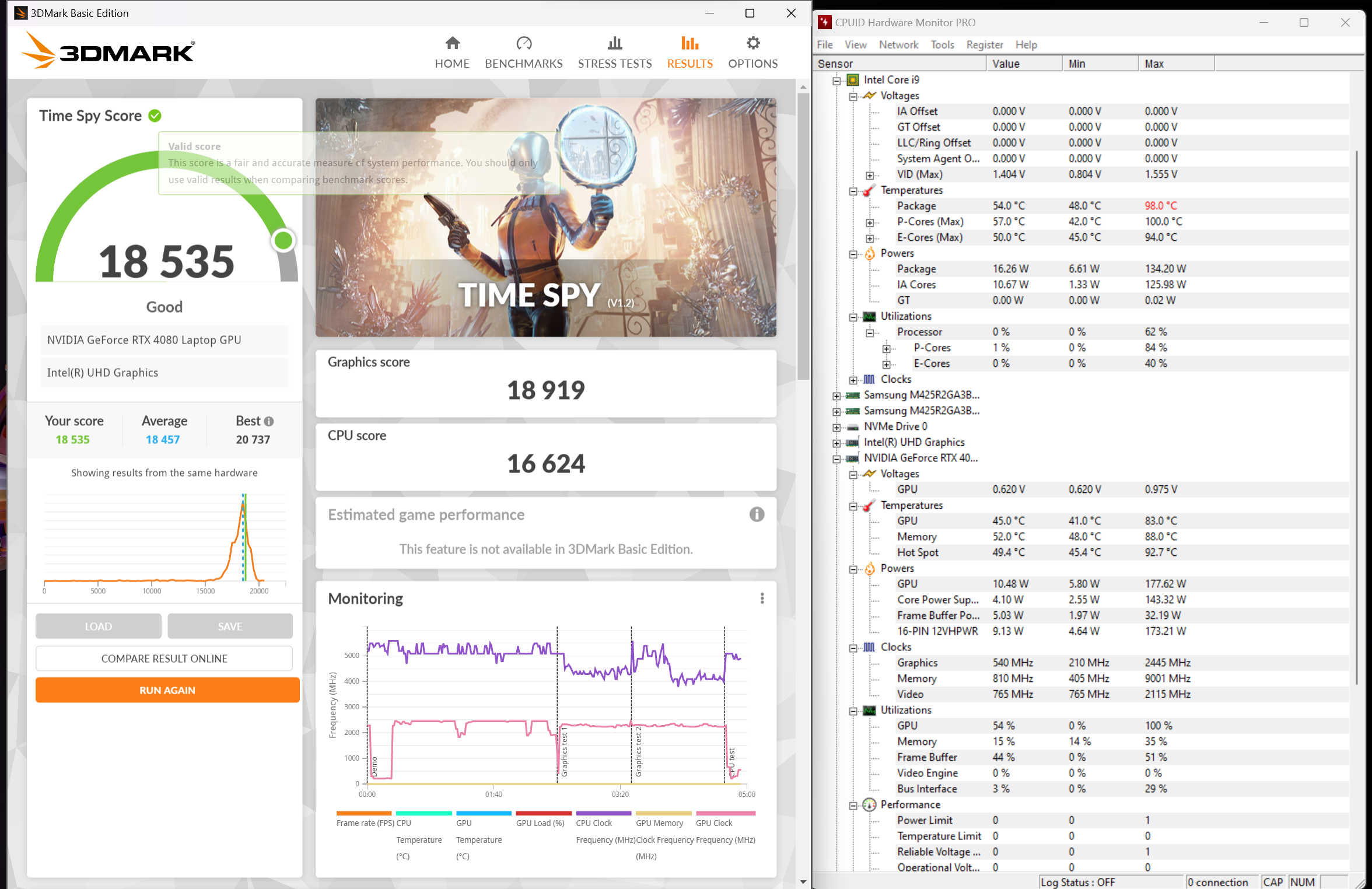Viewport: 1372px width, 889px height.
Task: Click the GPU Clocks icon
Action: point(869,647)
